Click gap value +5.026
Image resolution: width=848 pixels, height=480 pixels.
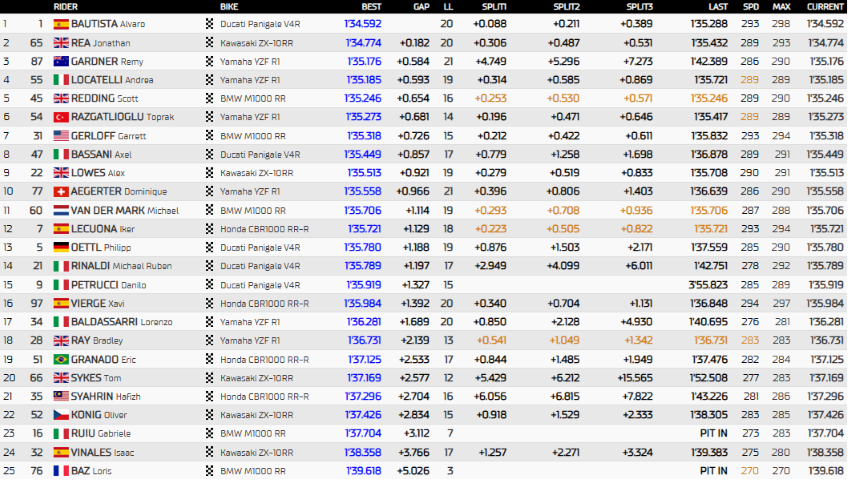413,471
